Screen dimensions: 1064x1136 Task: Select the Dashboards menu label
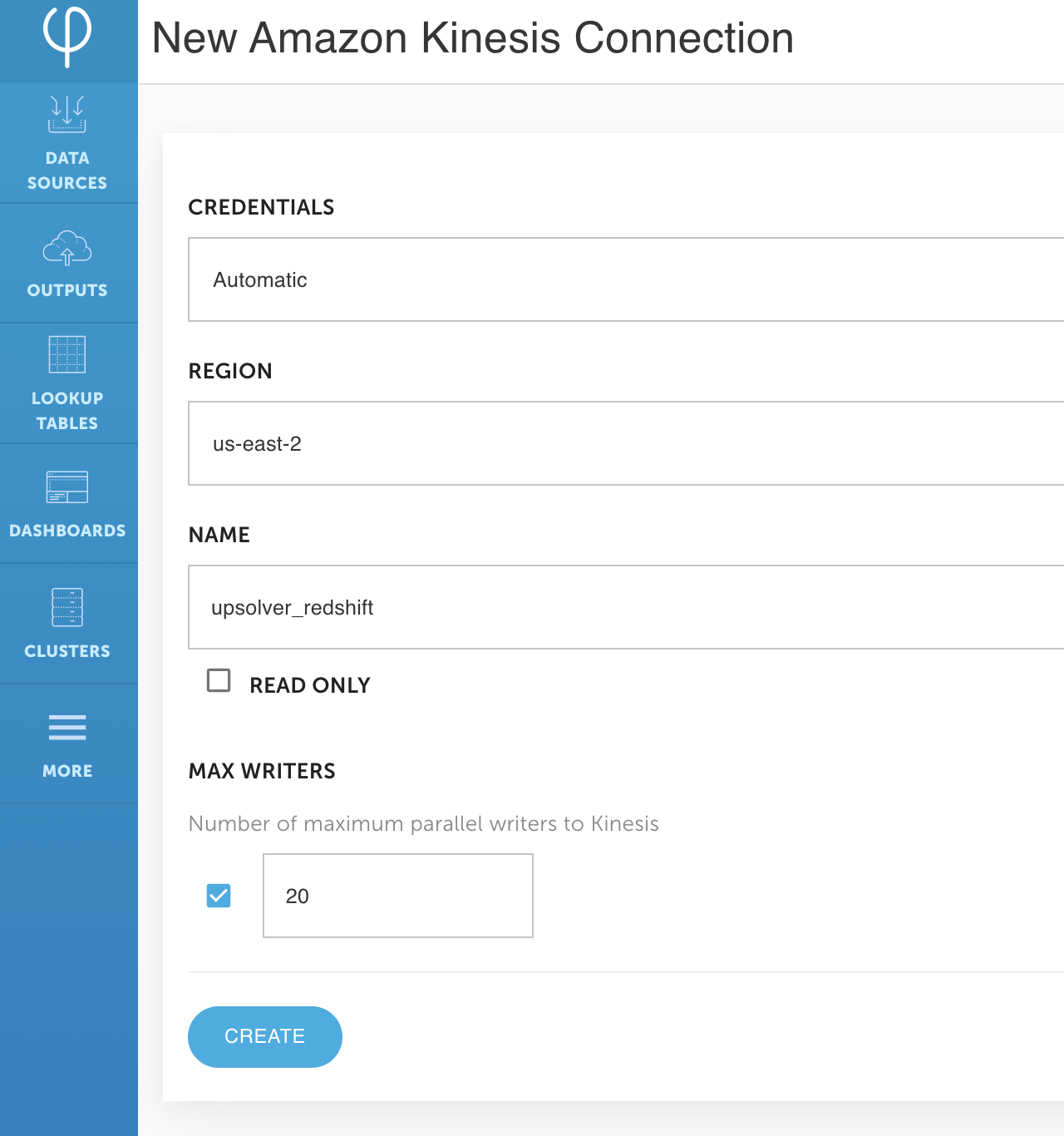click(67, 531)
